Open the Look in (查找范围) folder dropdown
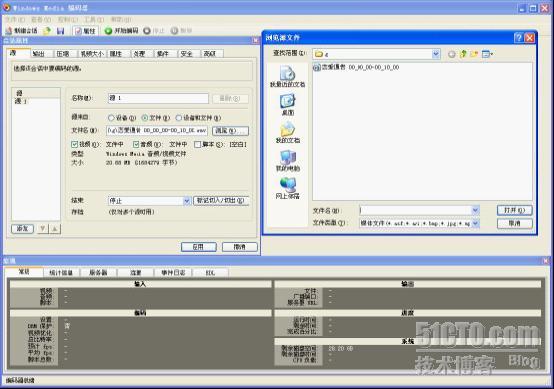The height and width of the screenshot is (389, 554). pyautogui.click(x=436, y=54)
